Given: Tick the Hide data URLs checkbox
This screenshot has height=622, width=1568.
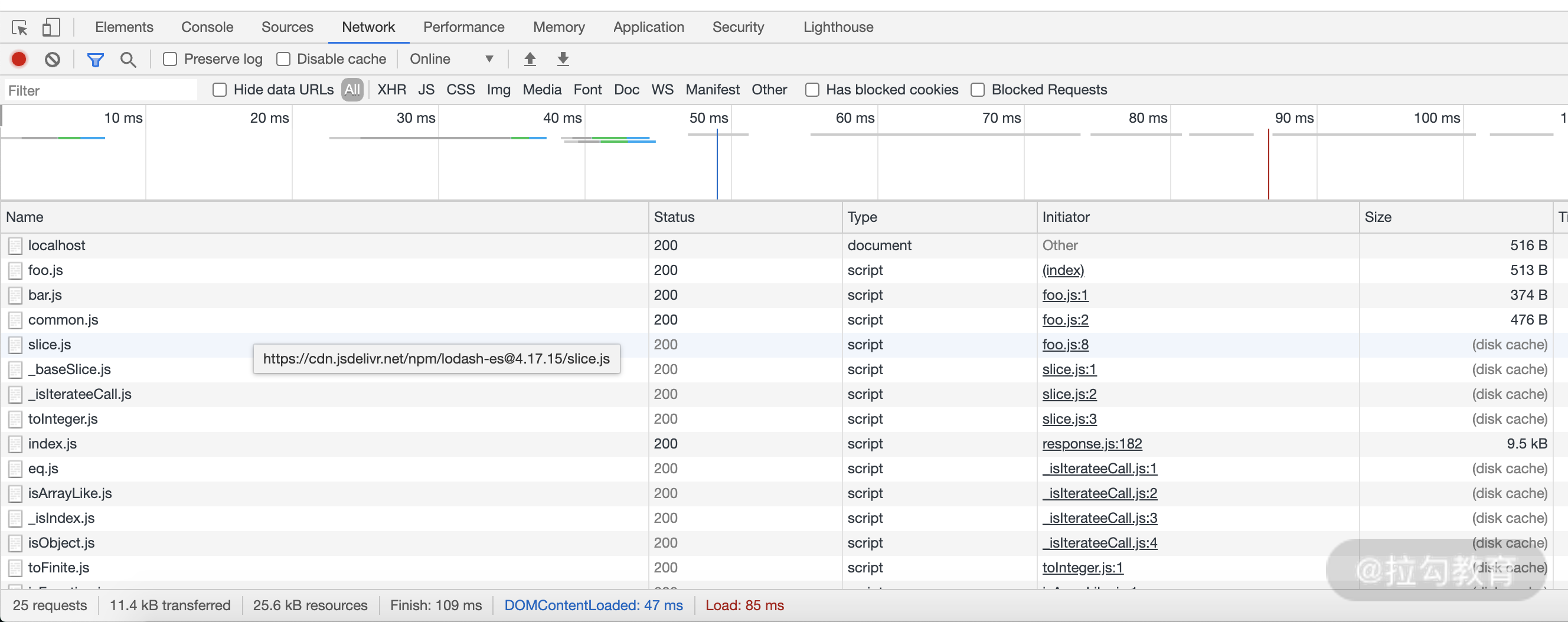Looking at the screenshot, I should pos(220,90).
